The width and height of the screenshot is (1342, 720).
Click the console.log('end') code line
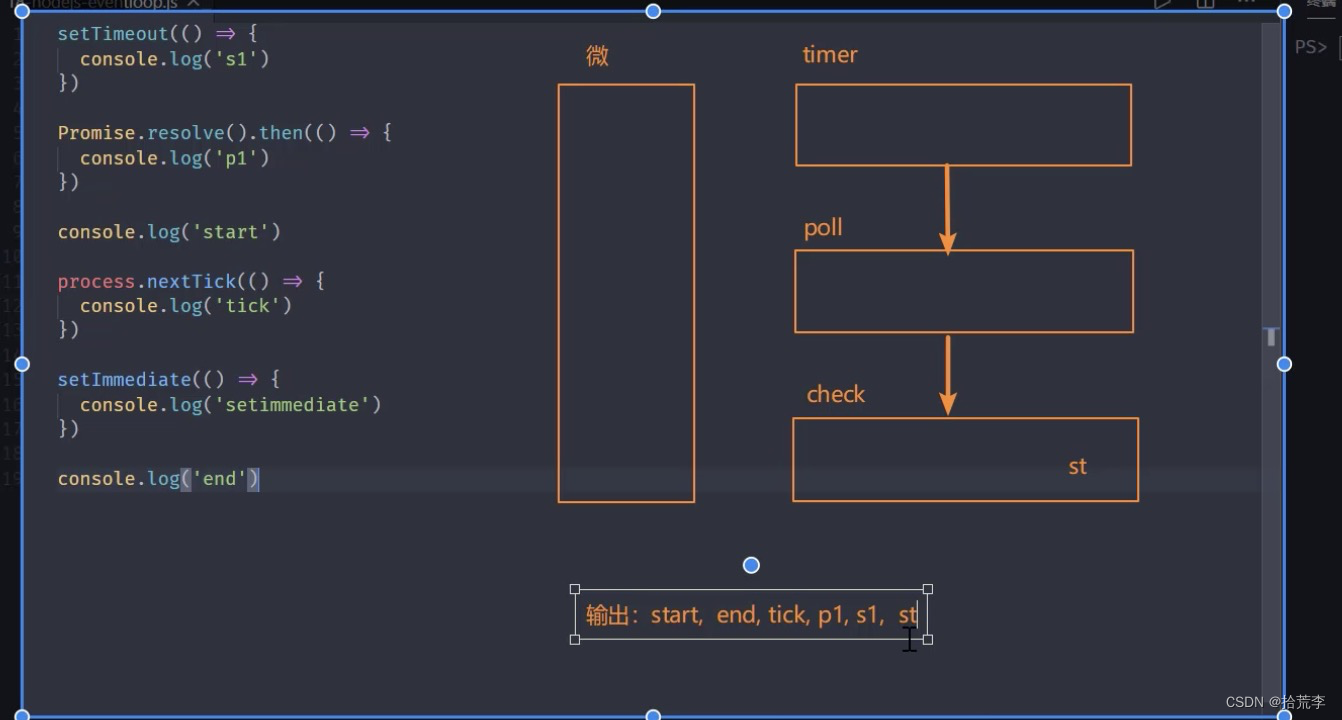[x=159, y=479]
